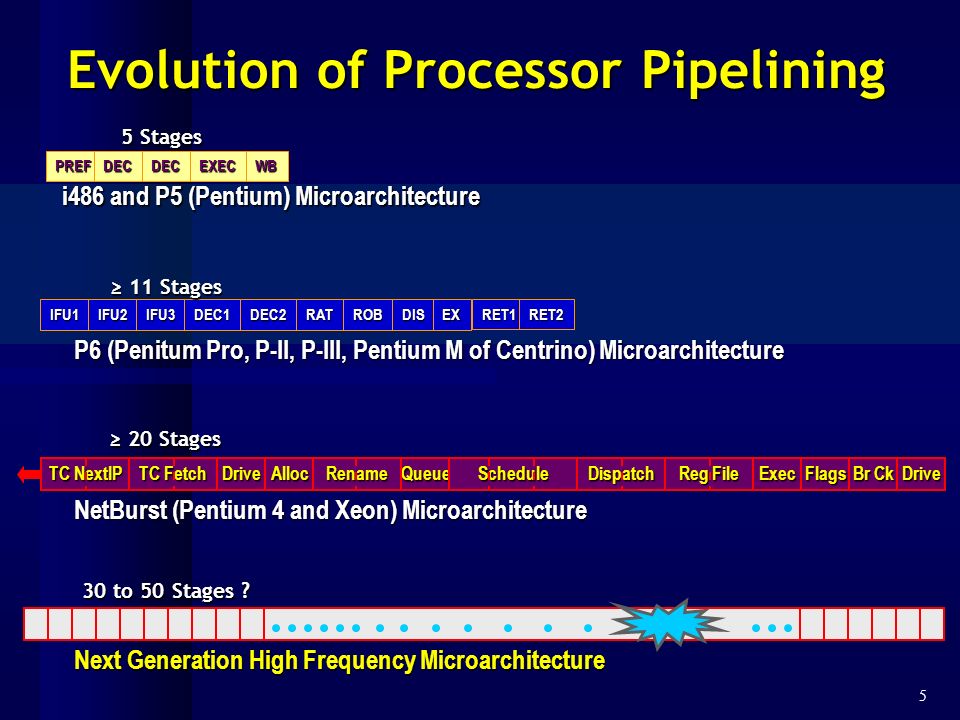Select the IFU2 stage box
Screen dimensions: 960x720
pyautogui.click(x=113, y=315)
